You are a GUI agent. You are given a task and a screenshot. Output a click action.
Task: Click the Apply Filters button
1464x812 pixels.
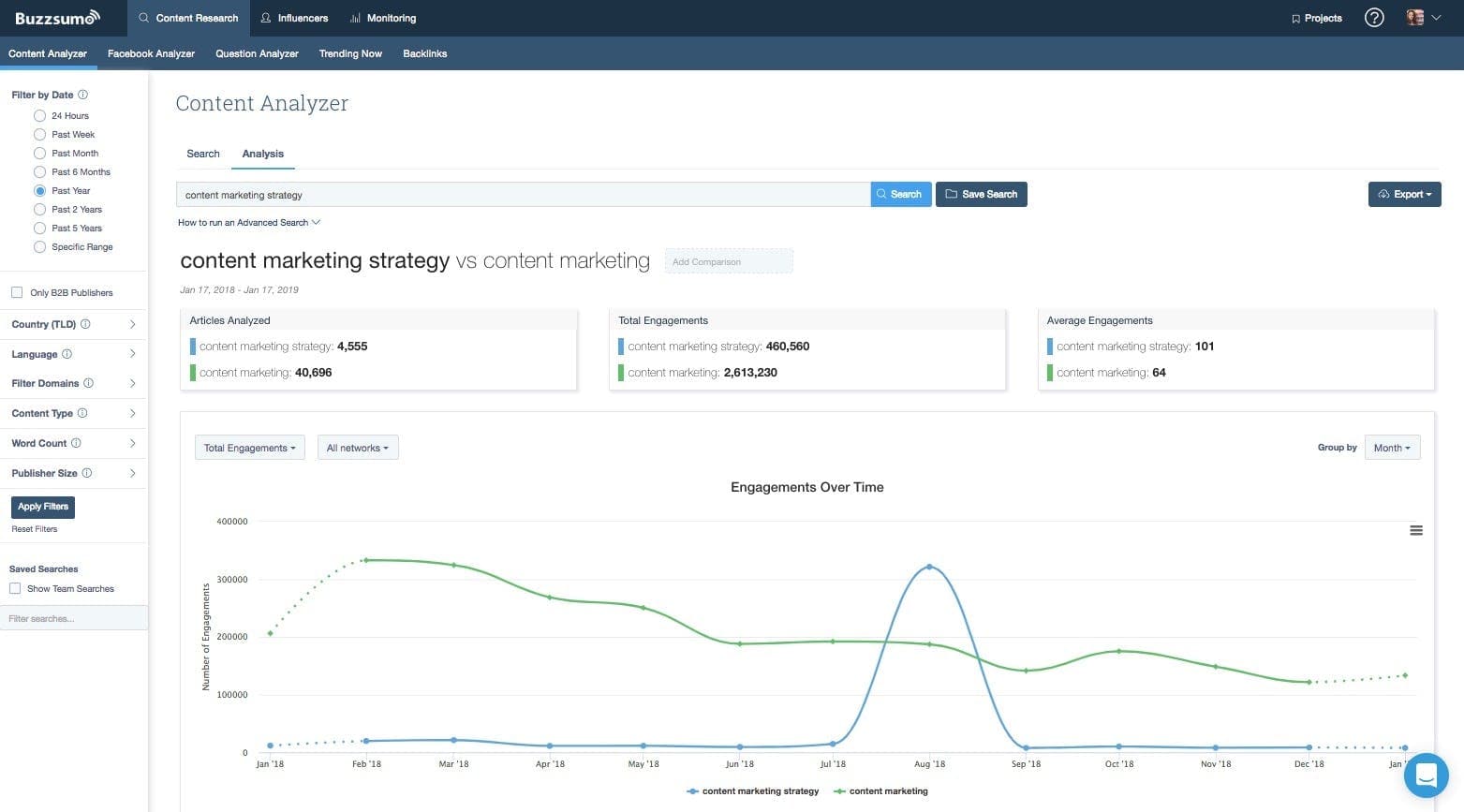42,506
